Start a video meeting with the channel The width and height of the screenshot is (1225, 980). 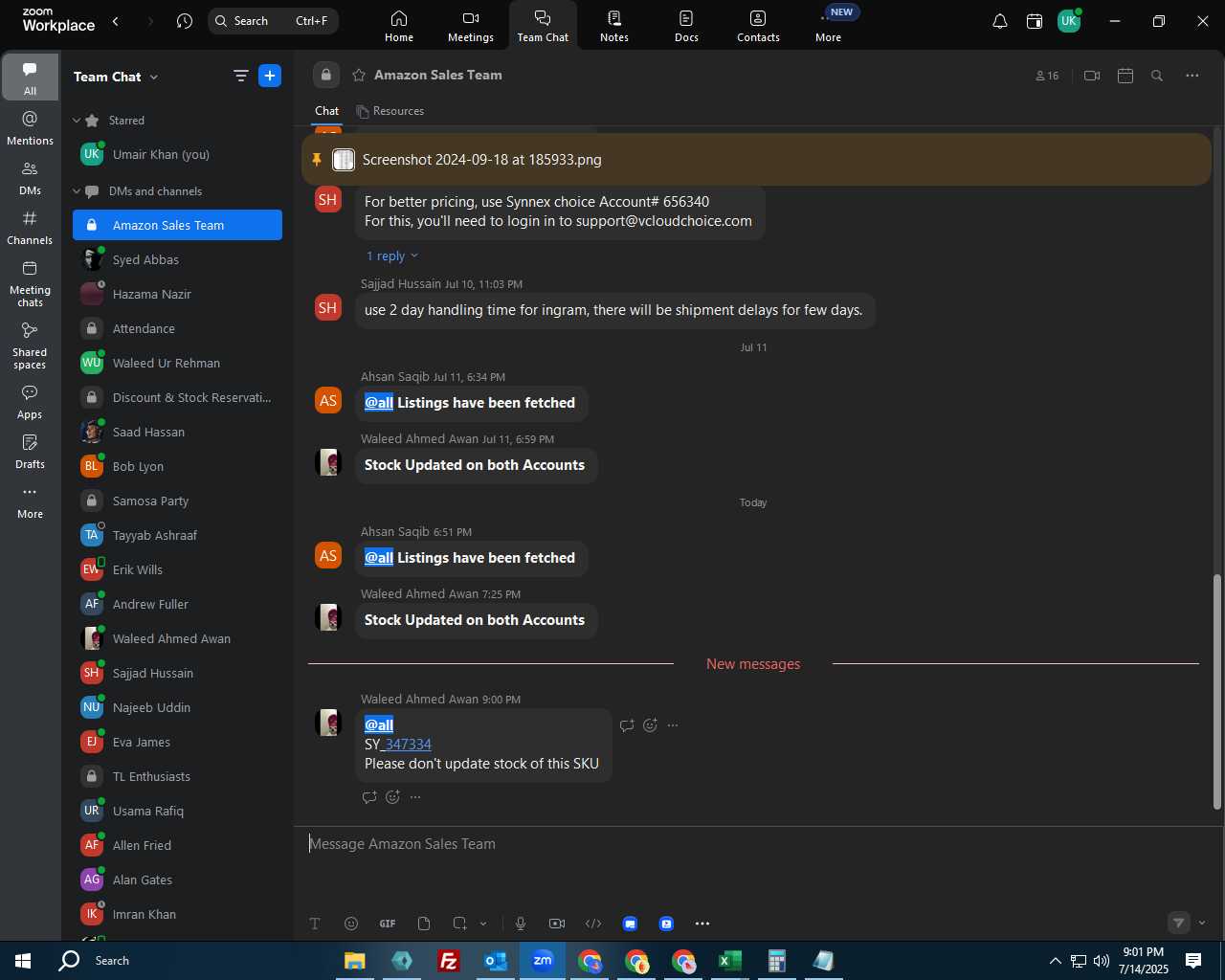[x=1092, y=76]
